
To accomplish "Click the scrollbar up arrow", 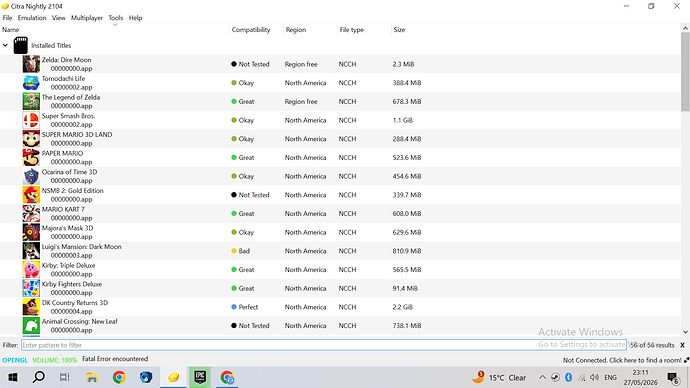I will [685, 28].
